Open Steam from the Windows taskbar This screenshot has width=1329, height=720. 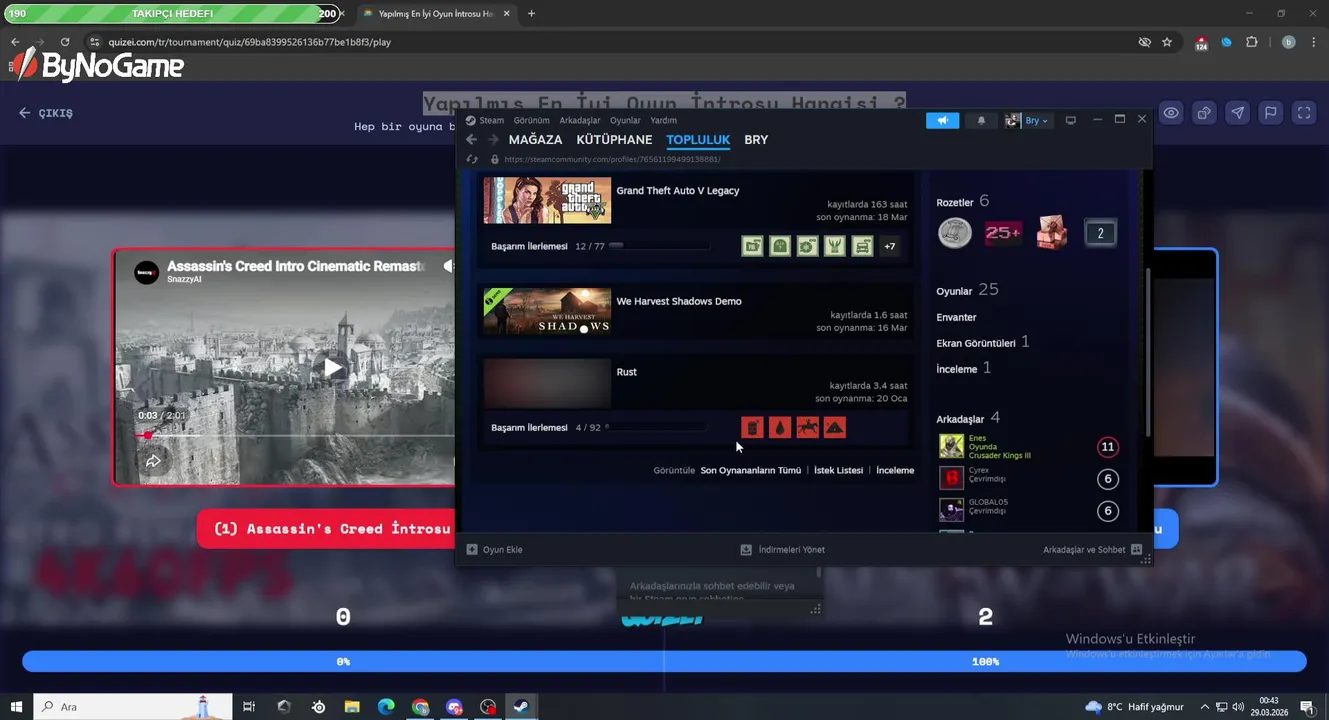click(x=521, y=707)
